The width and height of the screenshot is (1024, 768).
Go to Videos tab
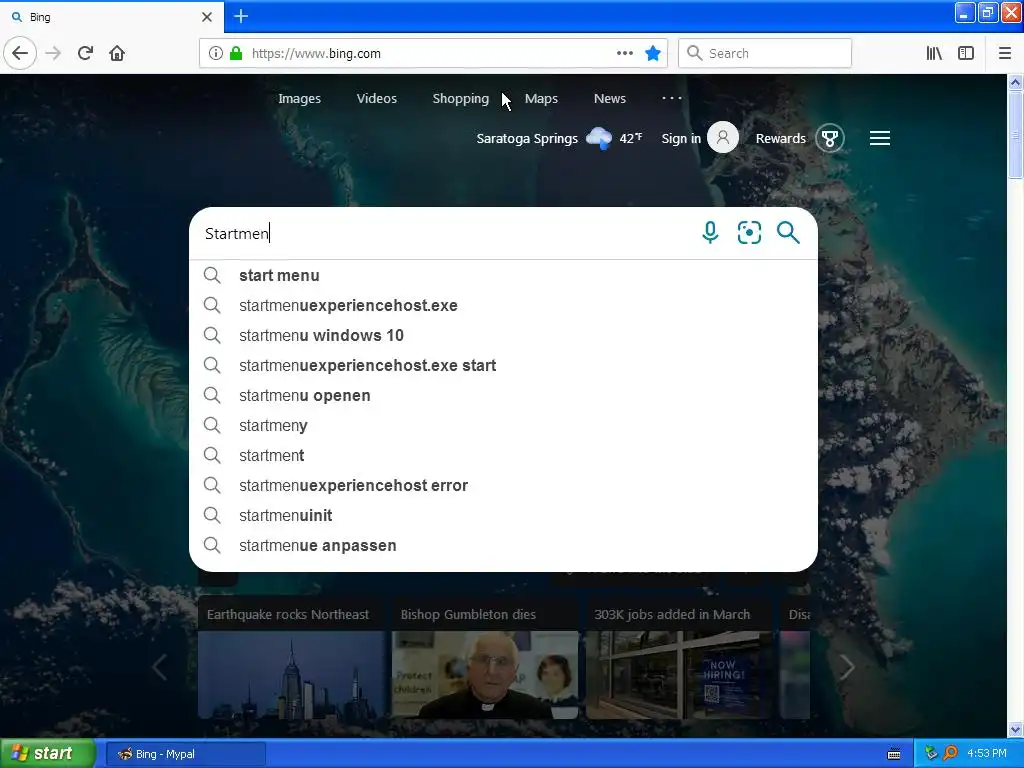point(377,99)
